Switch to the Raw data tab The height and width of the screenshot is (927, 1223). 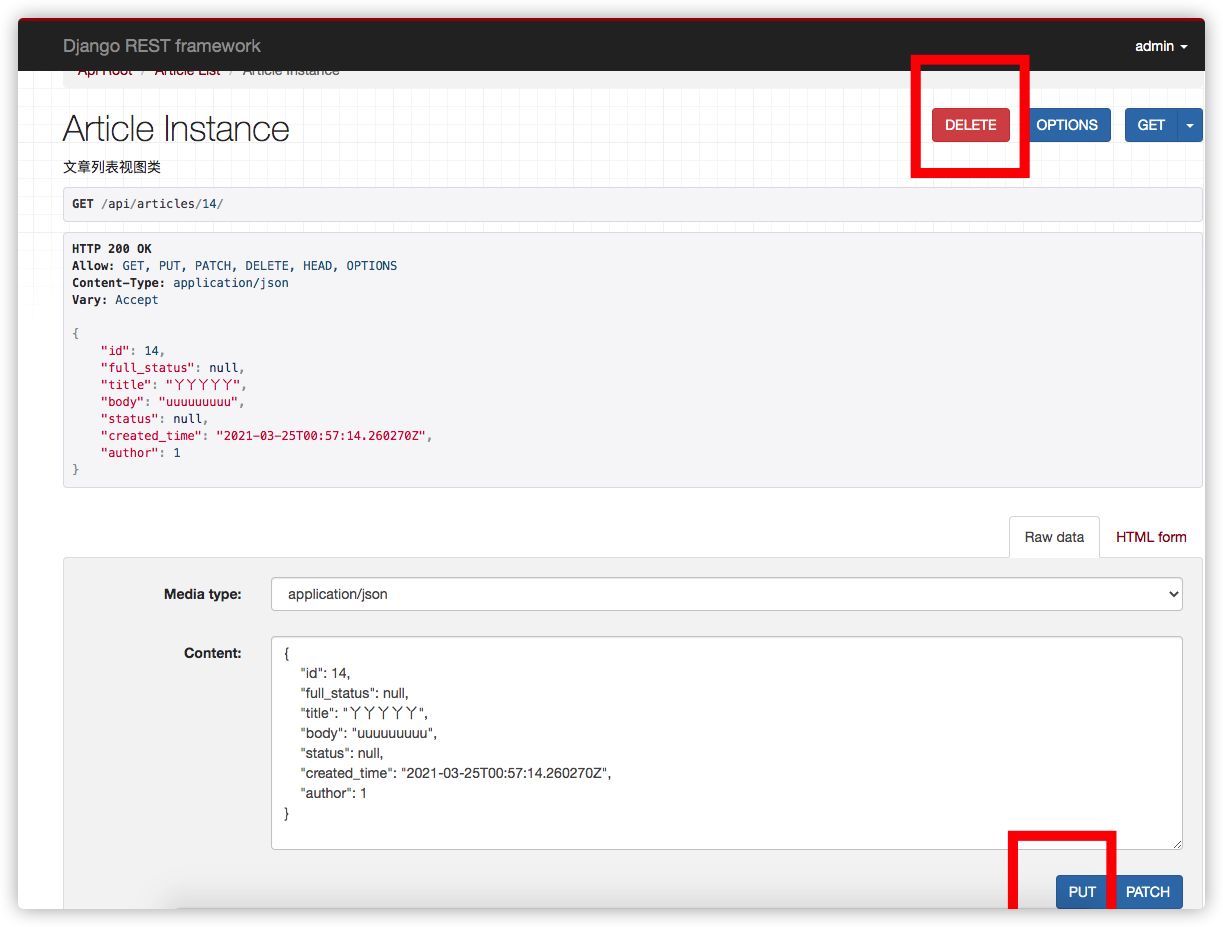coord(1054,537)
